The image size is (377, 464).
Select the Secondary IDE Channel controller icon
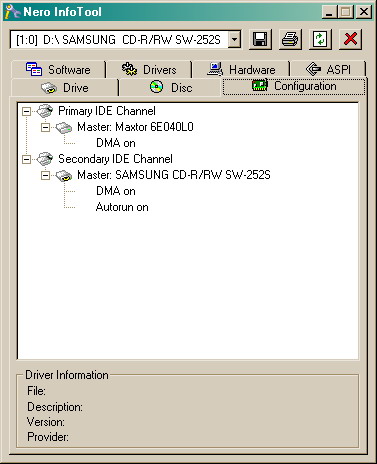pyautogui.click(x=45, y=159)
